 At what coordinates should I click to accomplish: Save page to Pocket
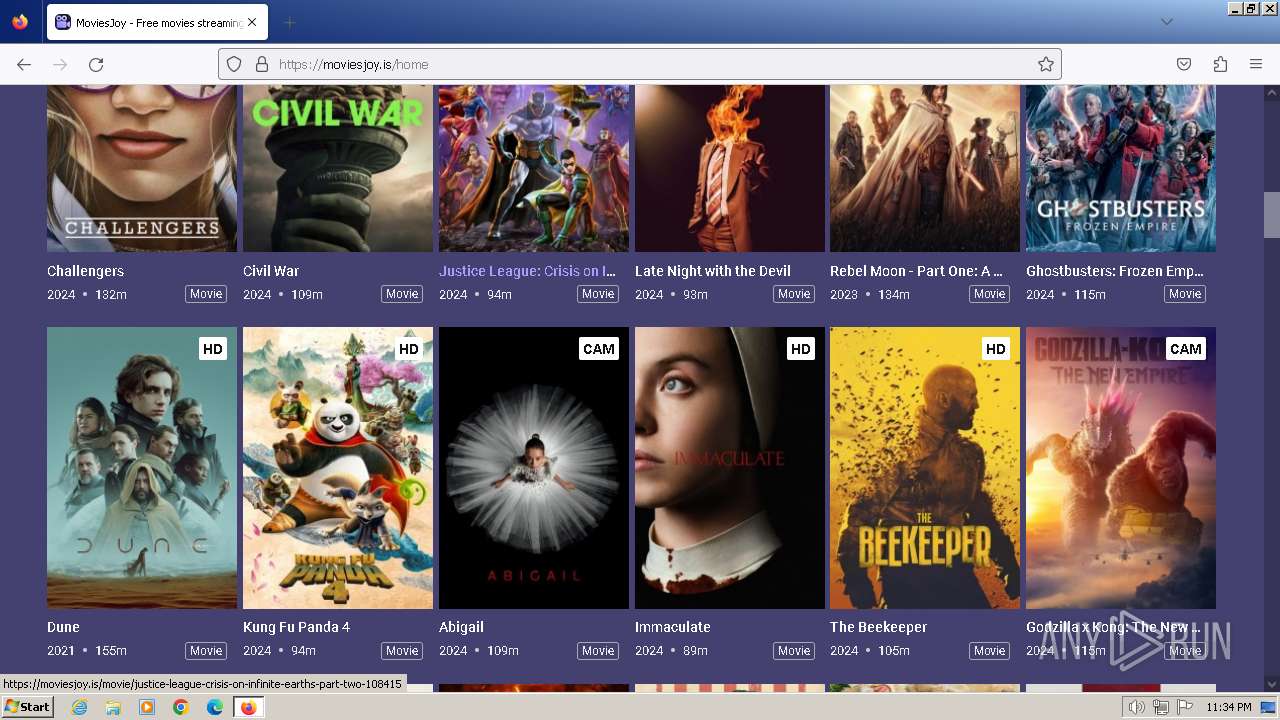(1184, 64)
